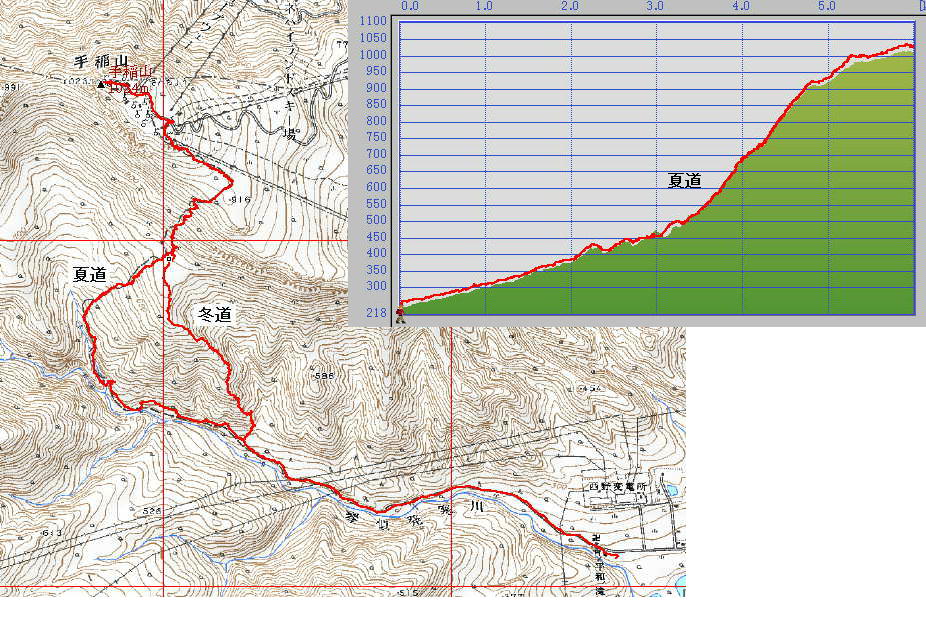This screenshot has height=634, width=926.
Task: Click the 916 spot elevation on map
Action: point(238,200)
